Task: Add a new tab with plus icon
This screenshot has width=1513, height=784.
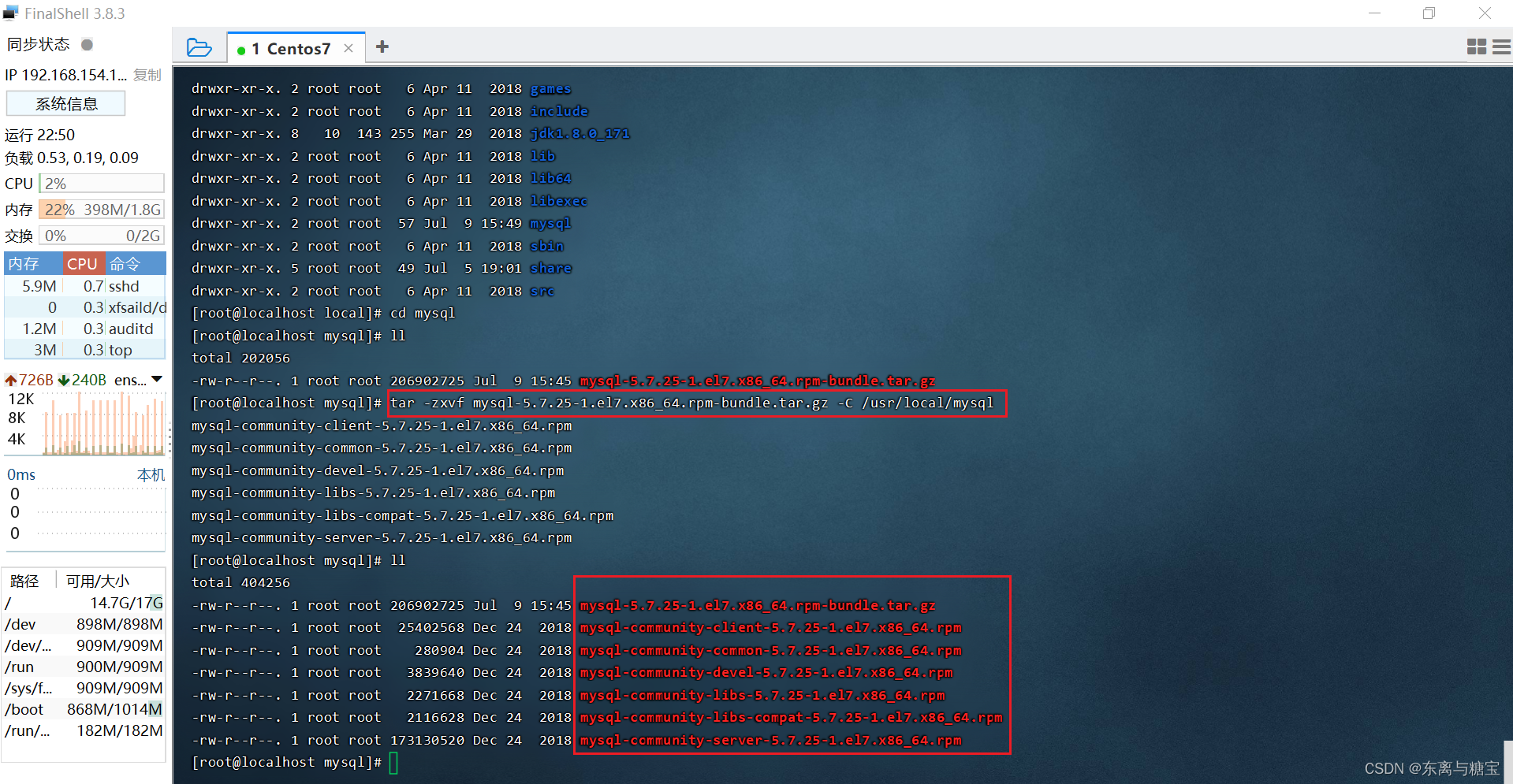Action: coord(382,47)
